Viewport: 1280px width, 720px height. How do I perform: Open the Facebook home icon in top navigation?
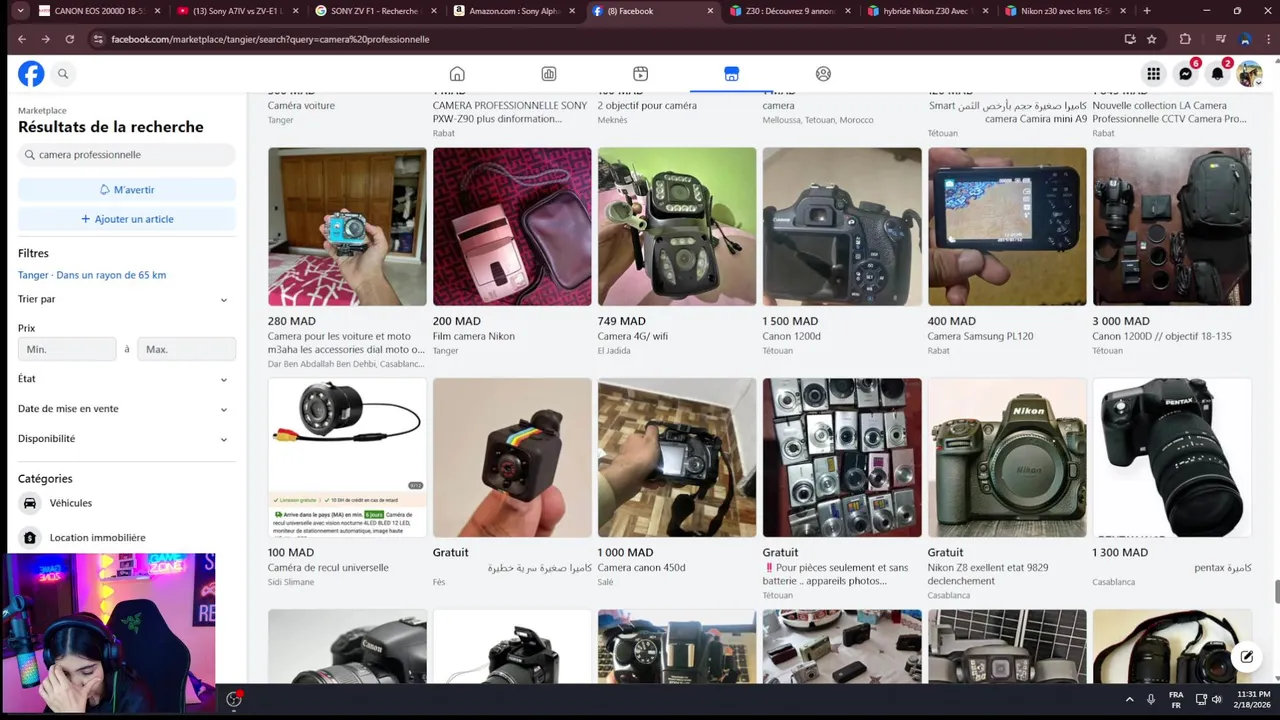point(457,74)
